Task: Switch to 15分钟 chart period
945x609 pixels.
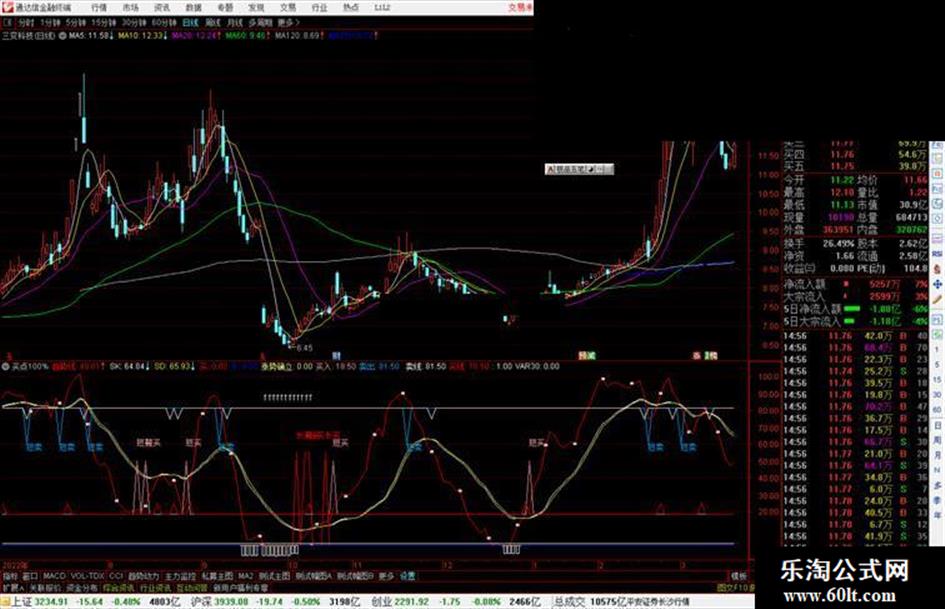Action: click(x=103, y=23)
